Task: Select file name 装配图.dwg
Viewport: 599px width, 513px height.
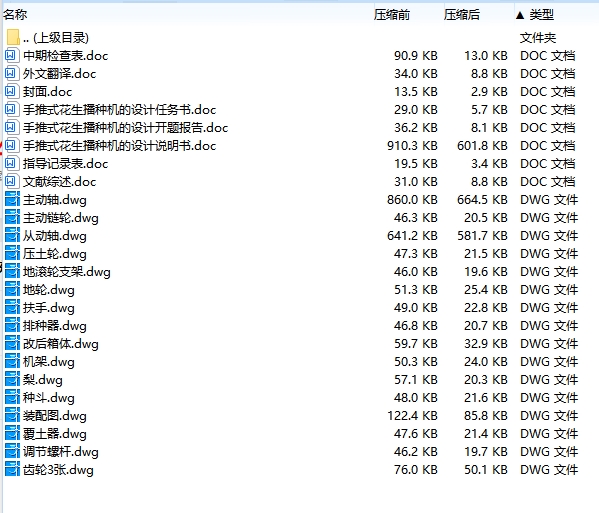Action: tap(55, 416)
